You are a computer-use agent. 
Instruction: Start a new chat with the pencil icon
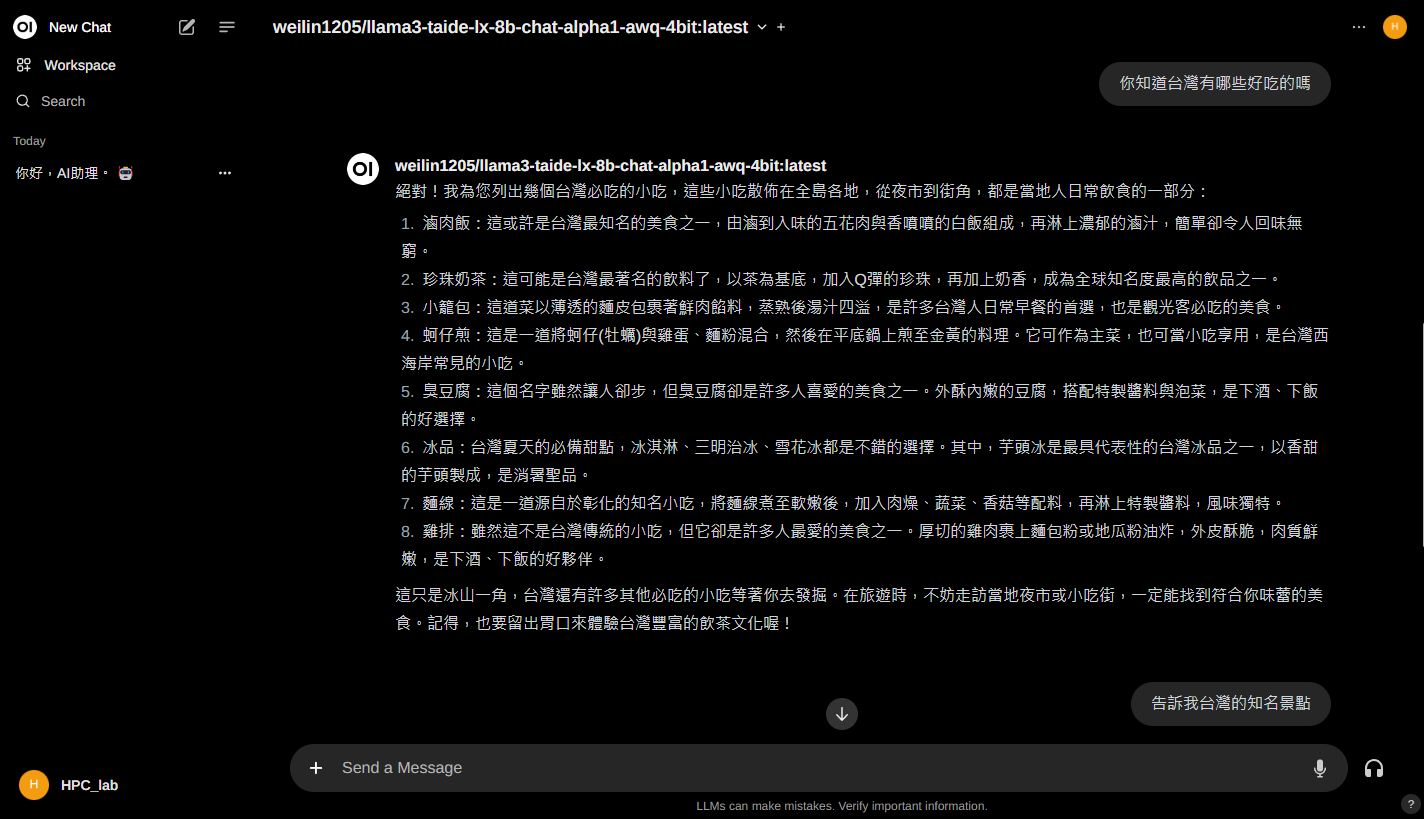click(x=187, y=27)
